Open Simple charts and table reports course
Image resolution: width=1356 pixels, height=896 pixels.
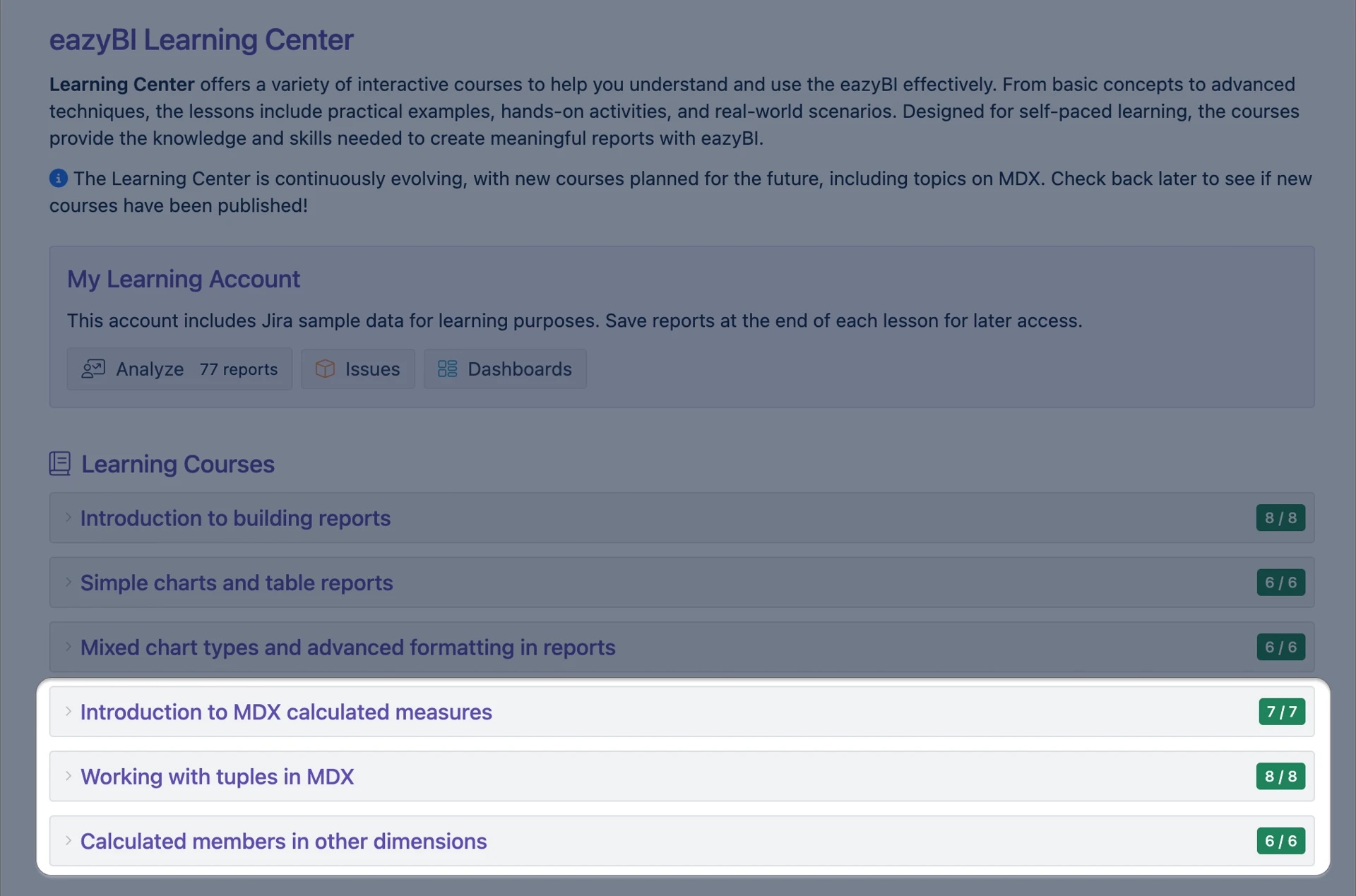tap(237, 583)
